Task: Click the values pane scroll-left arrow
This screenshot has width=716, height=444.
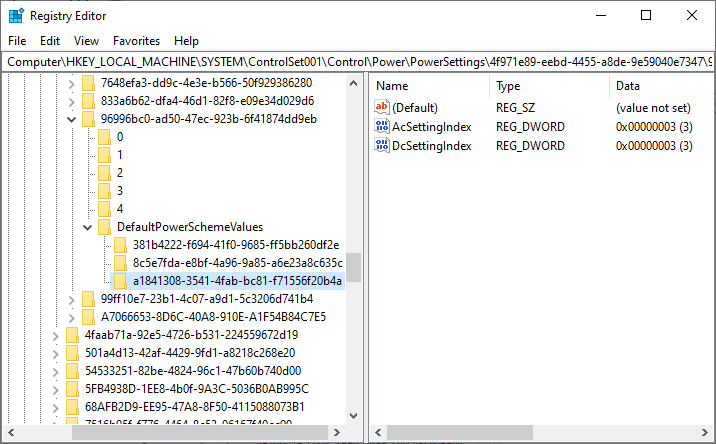Action: [x=378, y=432]
